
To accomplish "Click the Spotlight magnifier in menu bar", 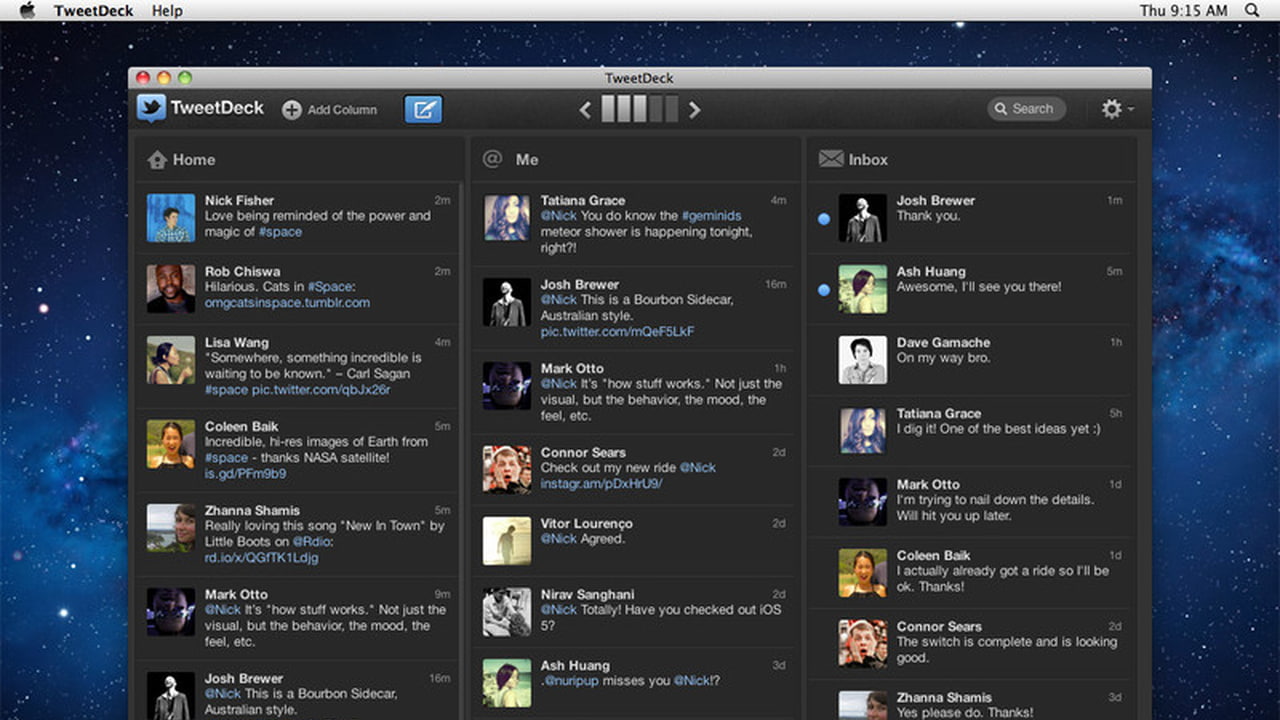I will point(1252,10).
